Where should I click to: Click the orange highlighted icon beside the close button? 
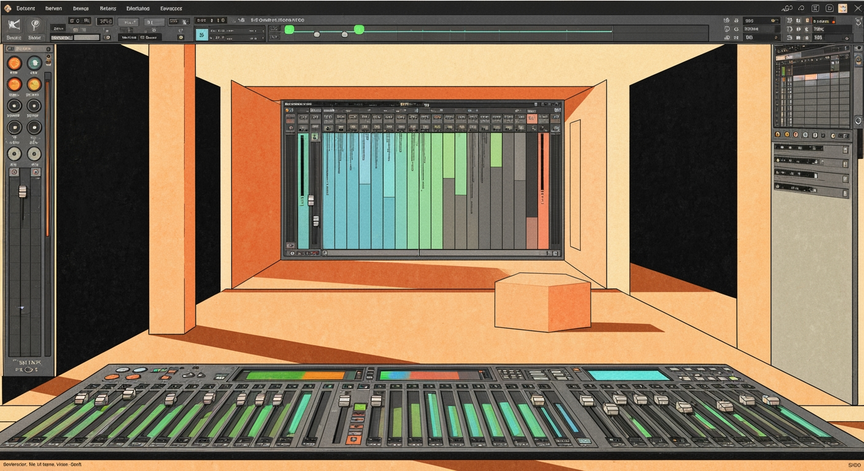843,8
